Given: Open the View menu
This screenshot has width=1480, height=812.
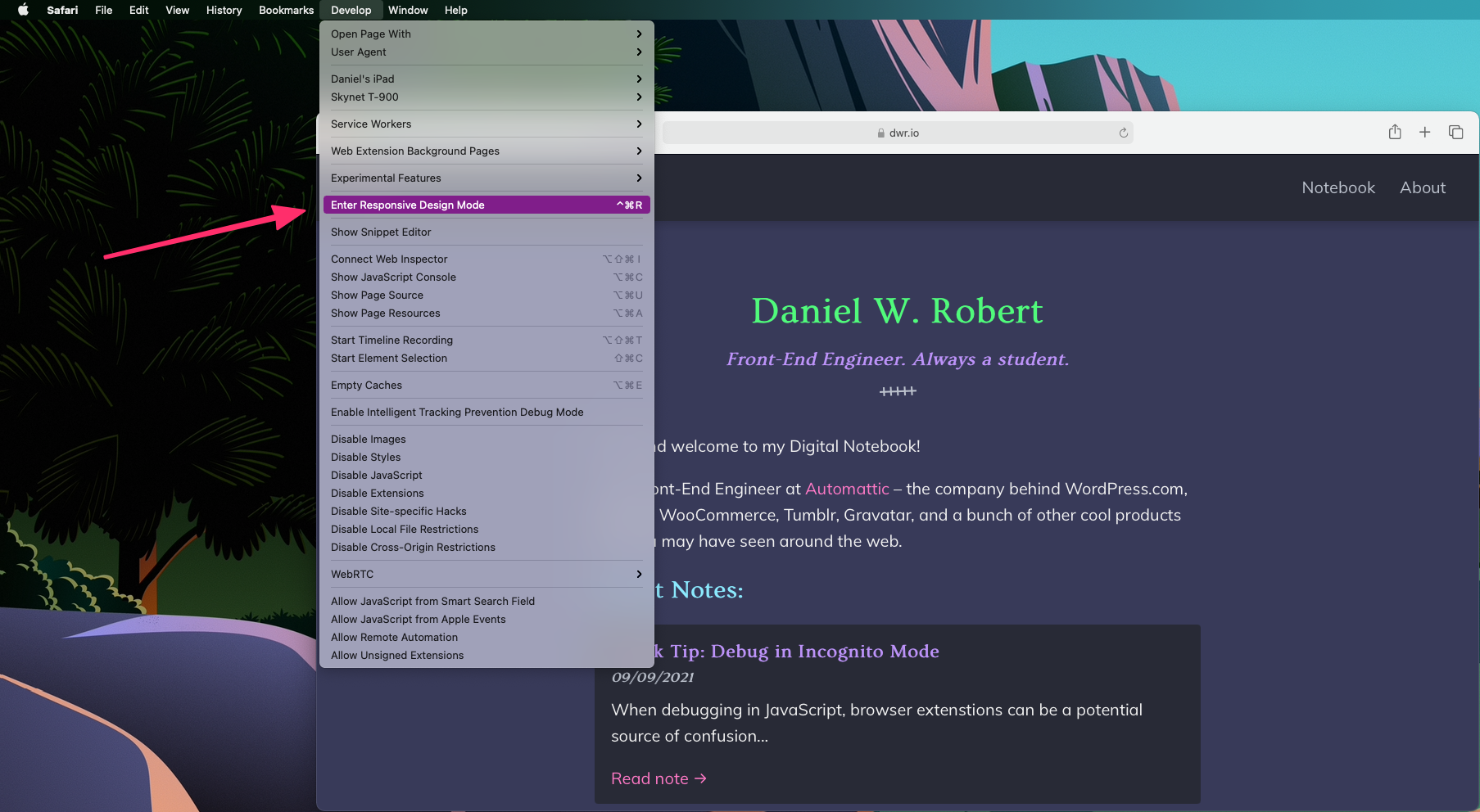Looking at the screenshot, I should [x=177, y=10].
